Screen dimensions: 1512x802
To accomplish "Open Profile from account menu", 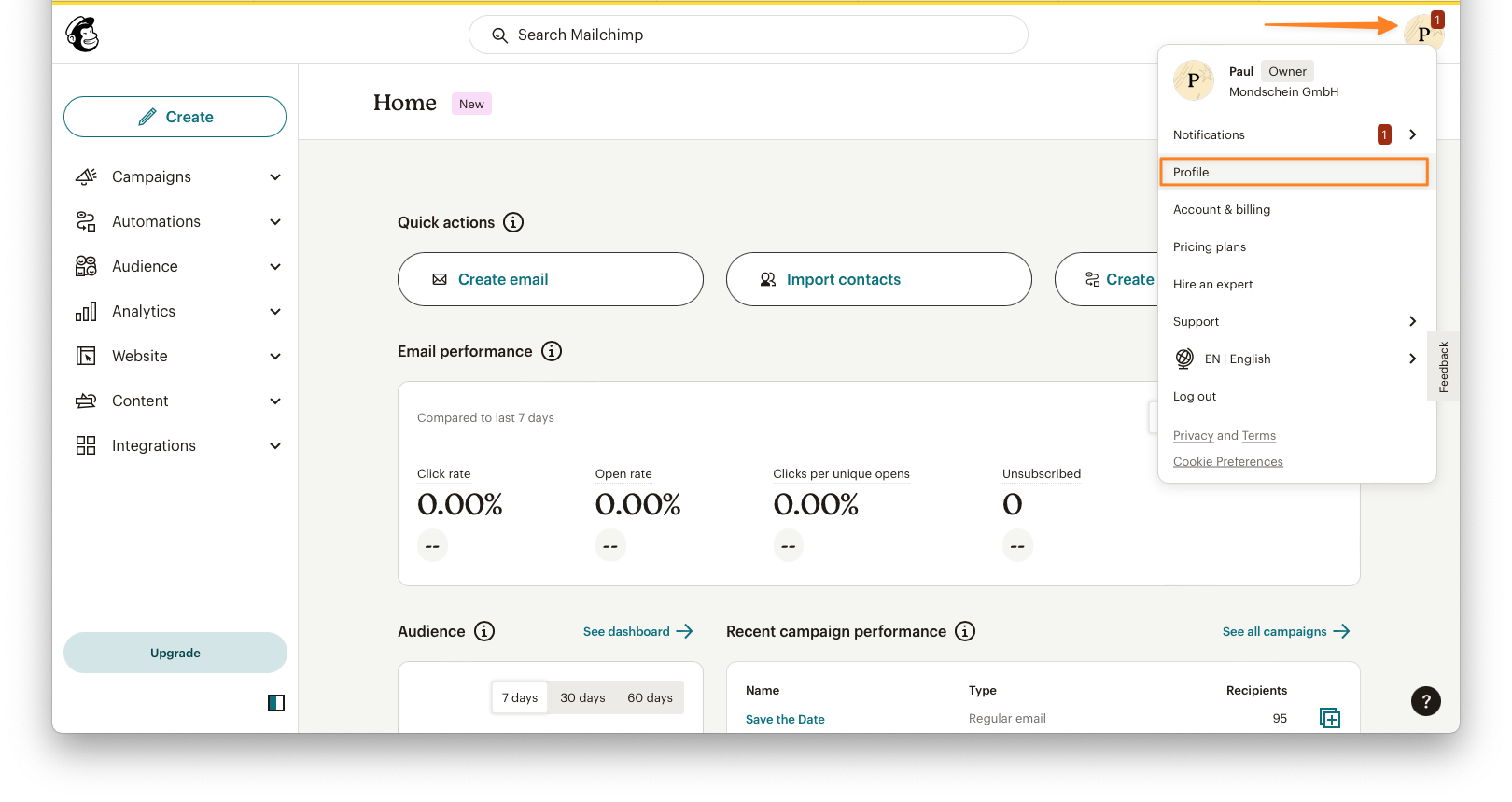I will click(x=1294, y=172).
